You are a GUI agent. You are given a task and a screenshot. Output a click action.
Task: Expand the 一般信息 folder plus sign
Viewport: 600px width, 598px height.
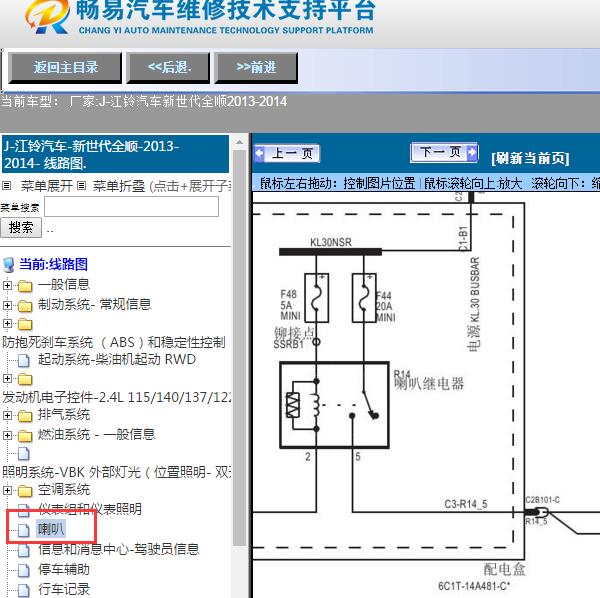tap(7, 285)
